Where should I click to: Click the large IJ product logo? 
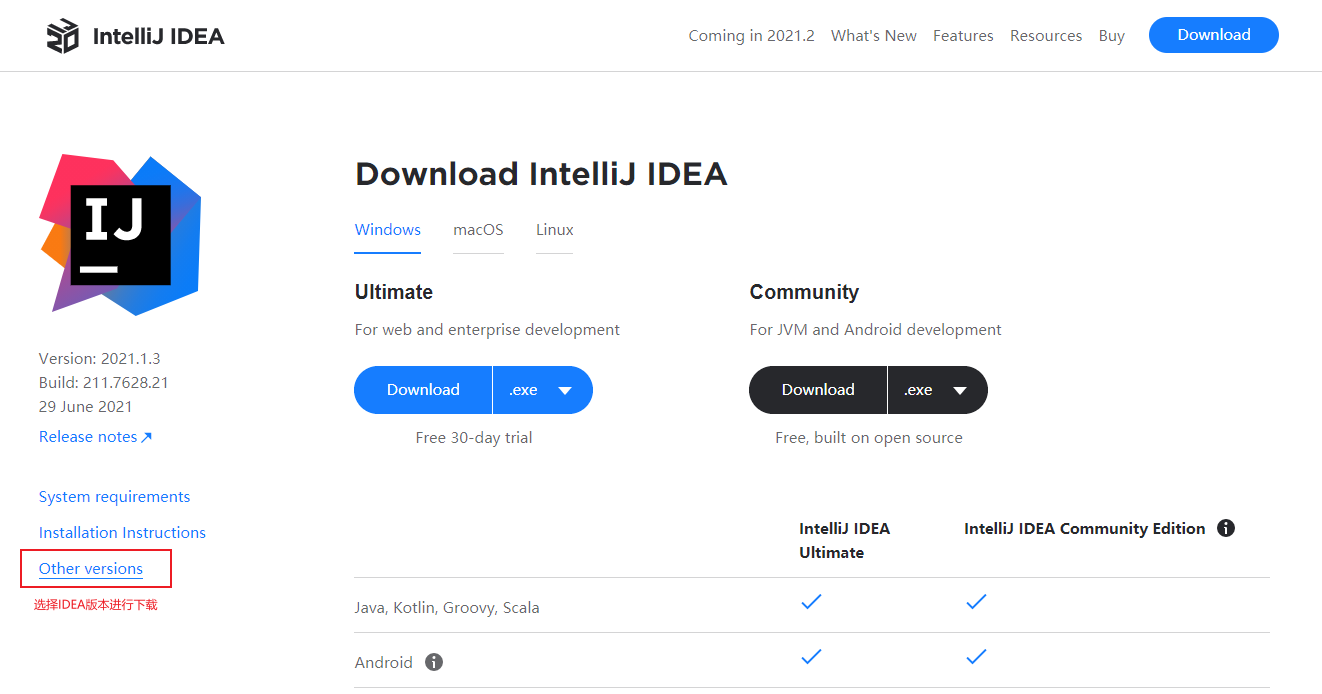pos(120,234)
